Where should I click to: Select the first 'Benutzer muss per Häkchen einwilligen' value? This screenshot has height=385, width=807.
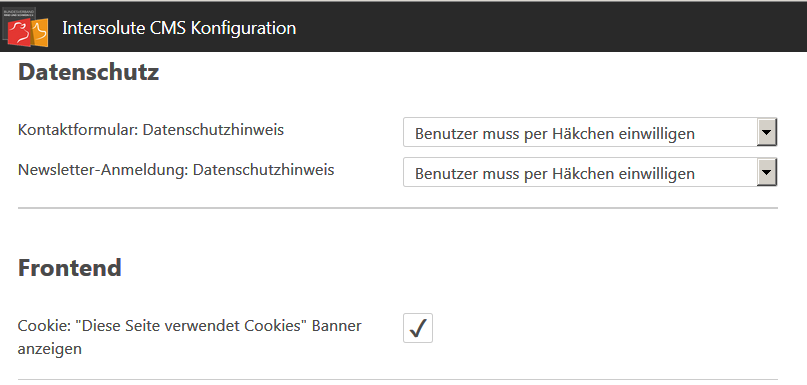555,134
